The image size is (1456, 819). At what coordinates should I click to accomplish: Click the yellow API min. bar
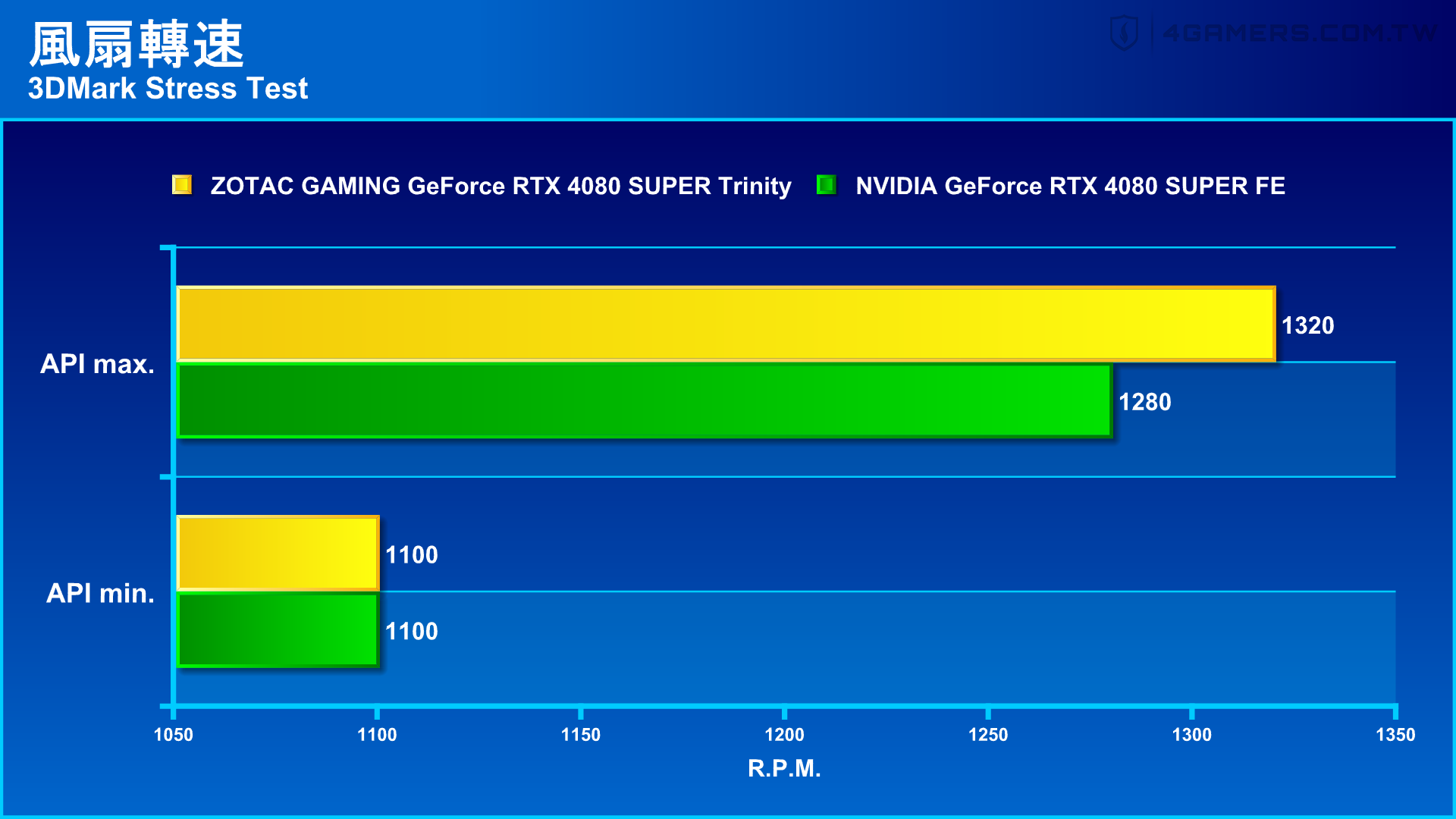pyautogui.click(x=278, y=554)
